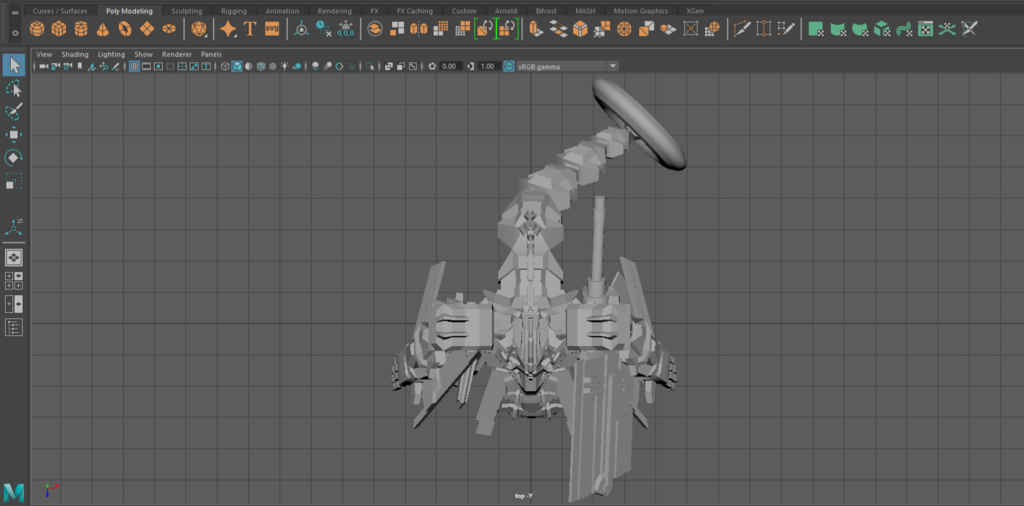Screen dimensions: 1024x506
Task: Click the extrude shelf icon
Action: (534, 29)
